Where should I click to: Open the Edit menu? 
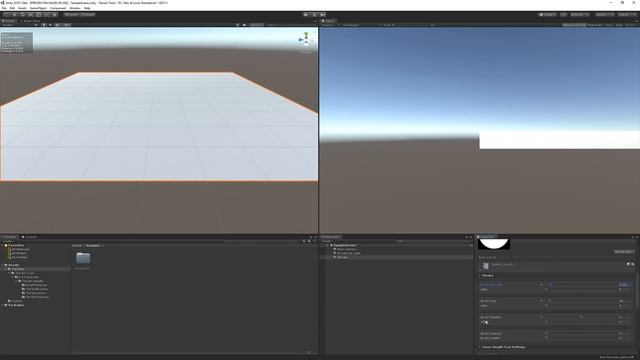tap(12, 8)
